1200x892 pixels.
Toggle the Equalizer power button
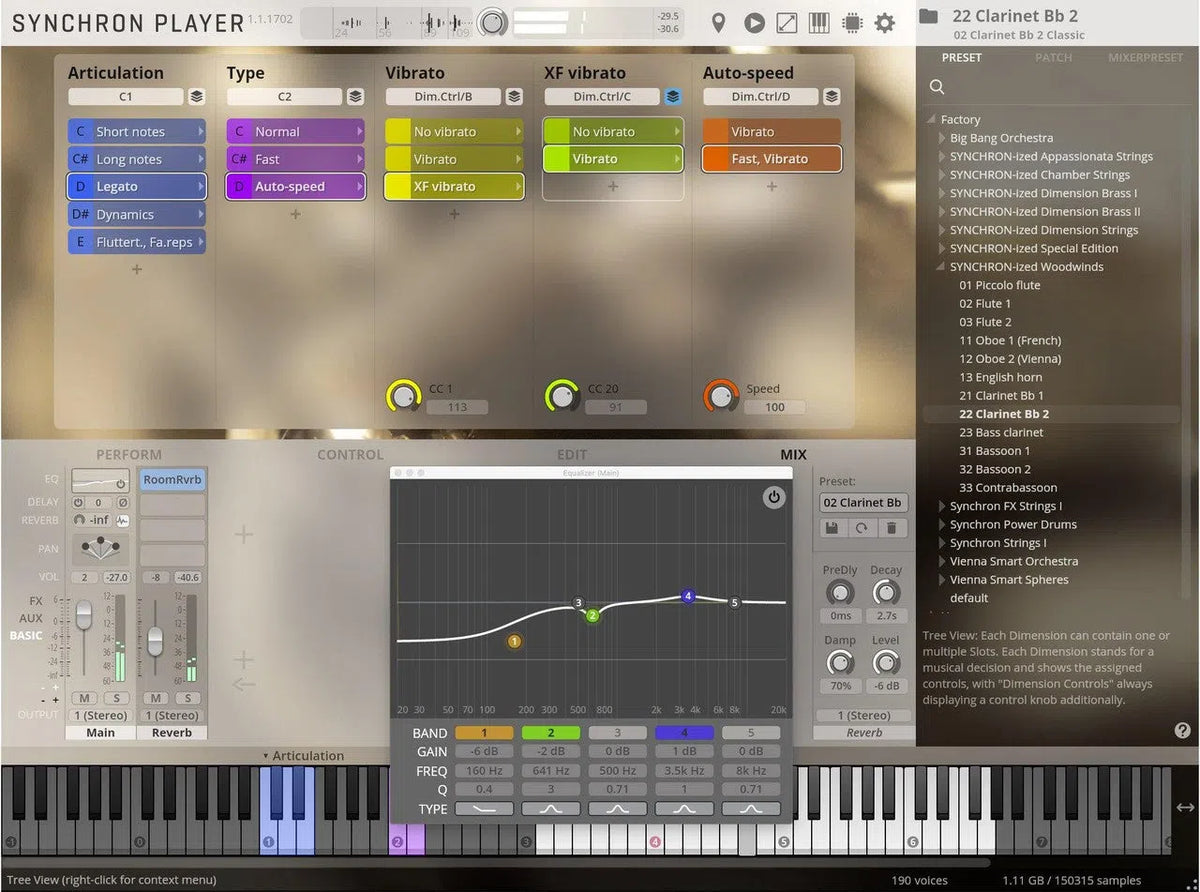pos(774,497)
